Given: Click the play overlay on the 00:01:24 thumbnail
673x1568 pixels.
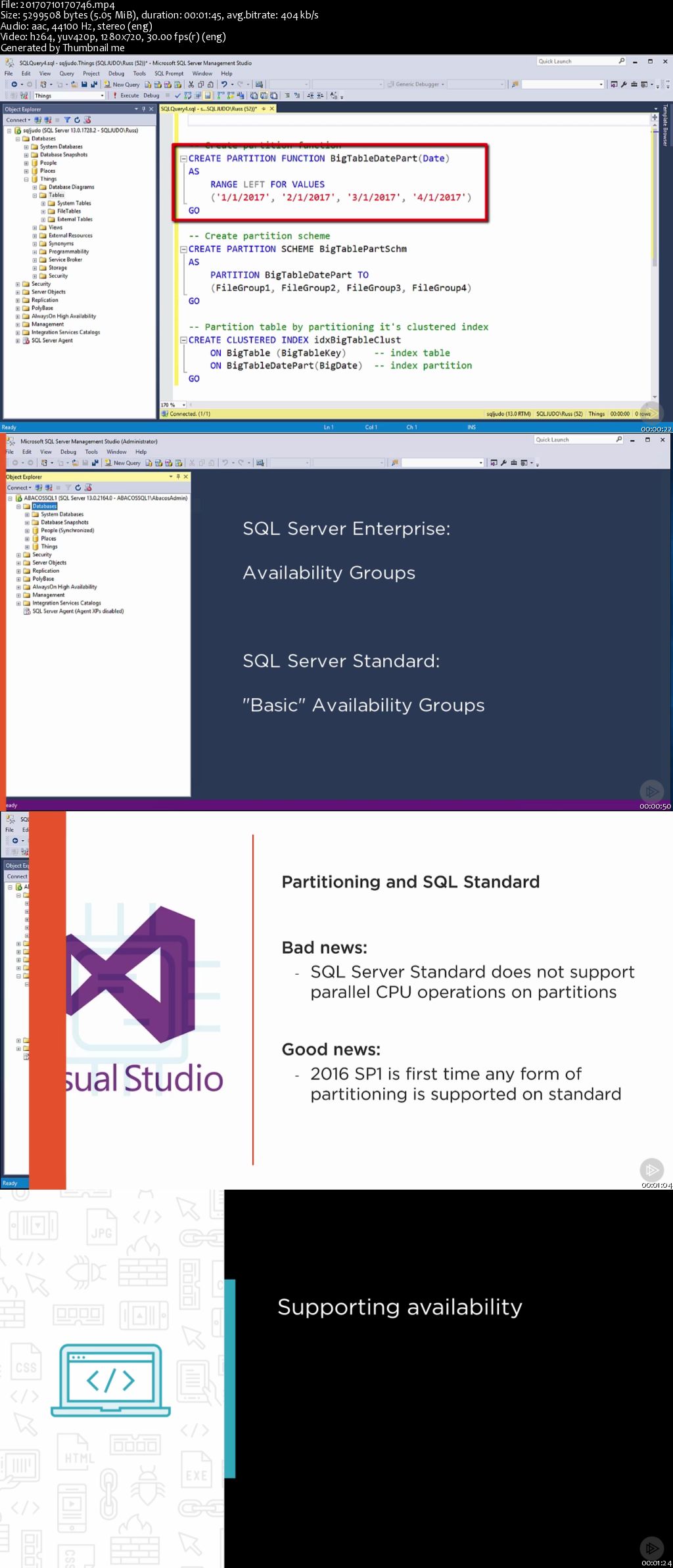Looking at the screenshot, I should tap(652, 1548).
